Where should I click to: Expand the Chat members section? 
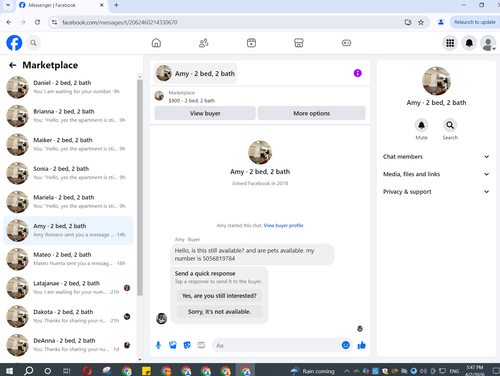[x=436, y=157]
